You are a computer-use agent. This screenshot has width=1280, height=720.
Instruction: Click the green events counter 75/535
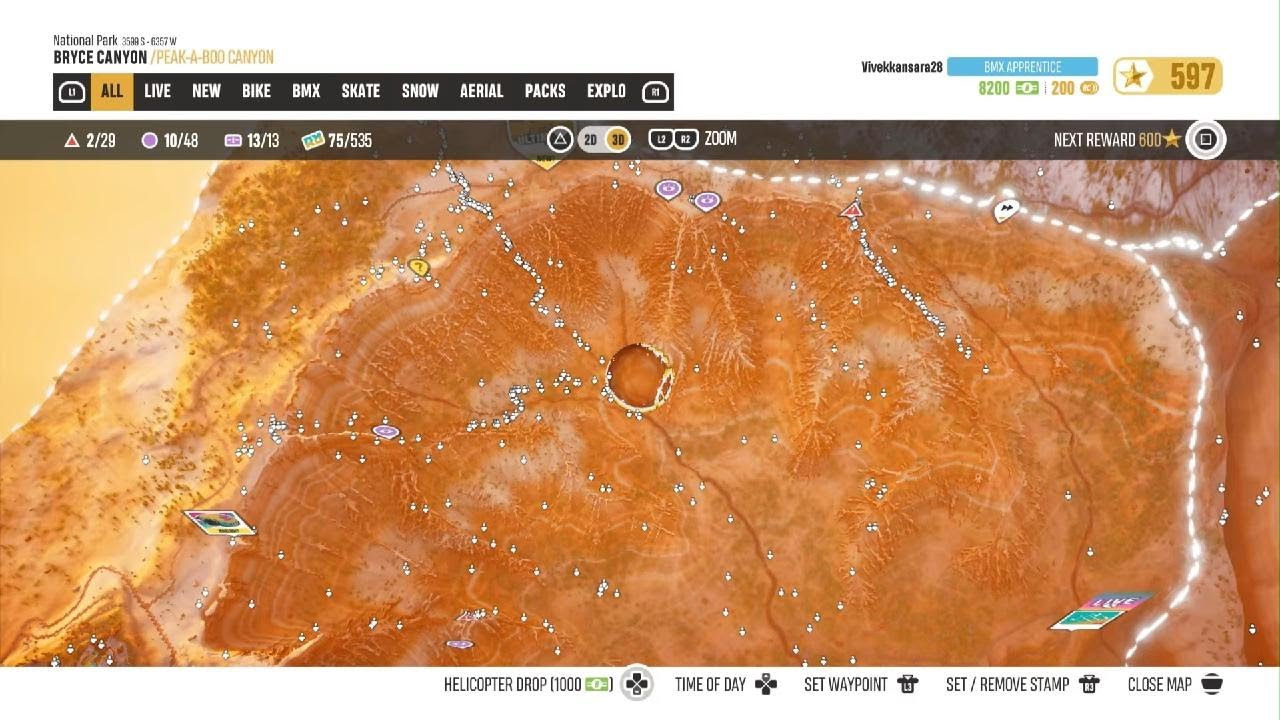coord(337,141)
